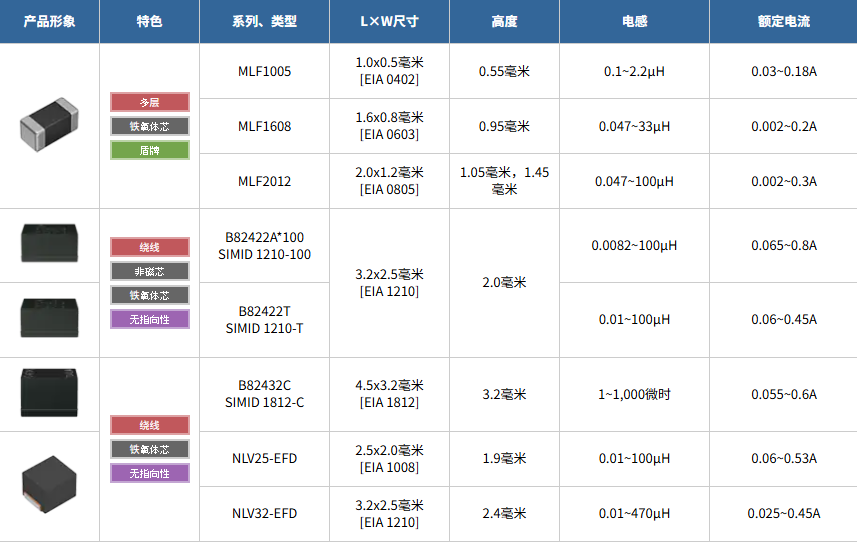Image resolution: width=857 pixels, height=543 pixels.
Task: Click the 绕线 tag next to the B82422 rows
Action: coord(150,247)
